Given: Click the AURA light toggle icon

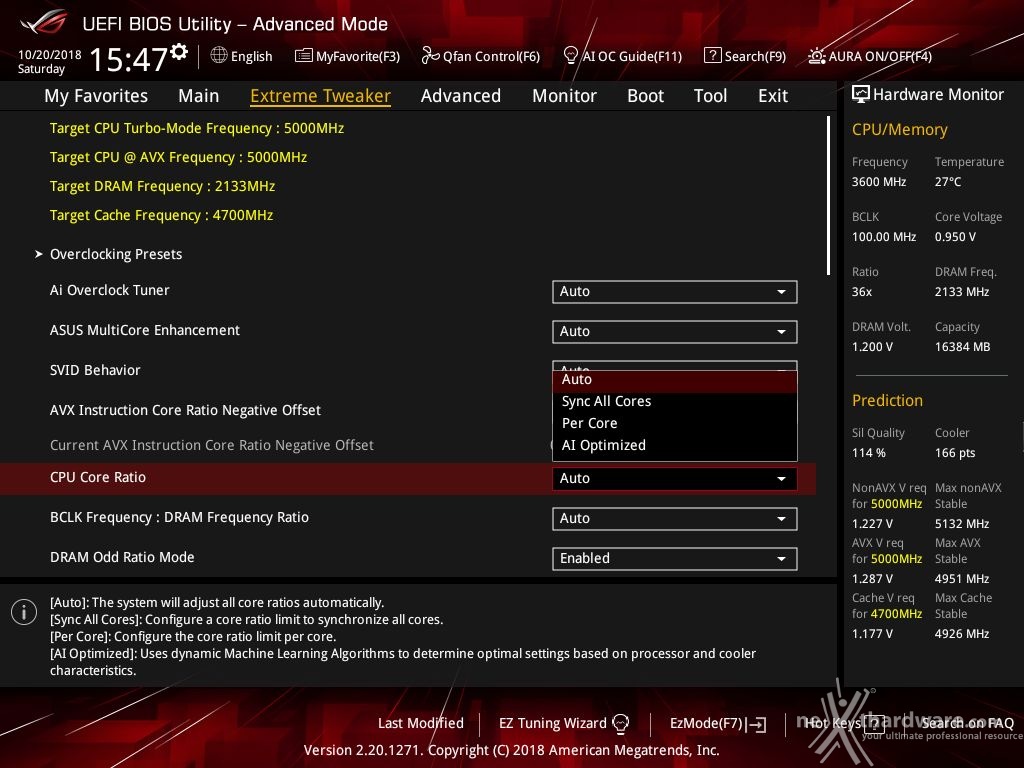Looking at the screenshot, I should tap(816, 56).
